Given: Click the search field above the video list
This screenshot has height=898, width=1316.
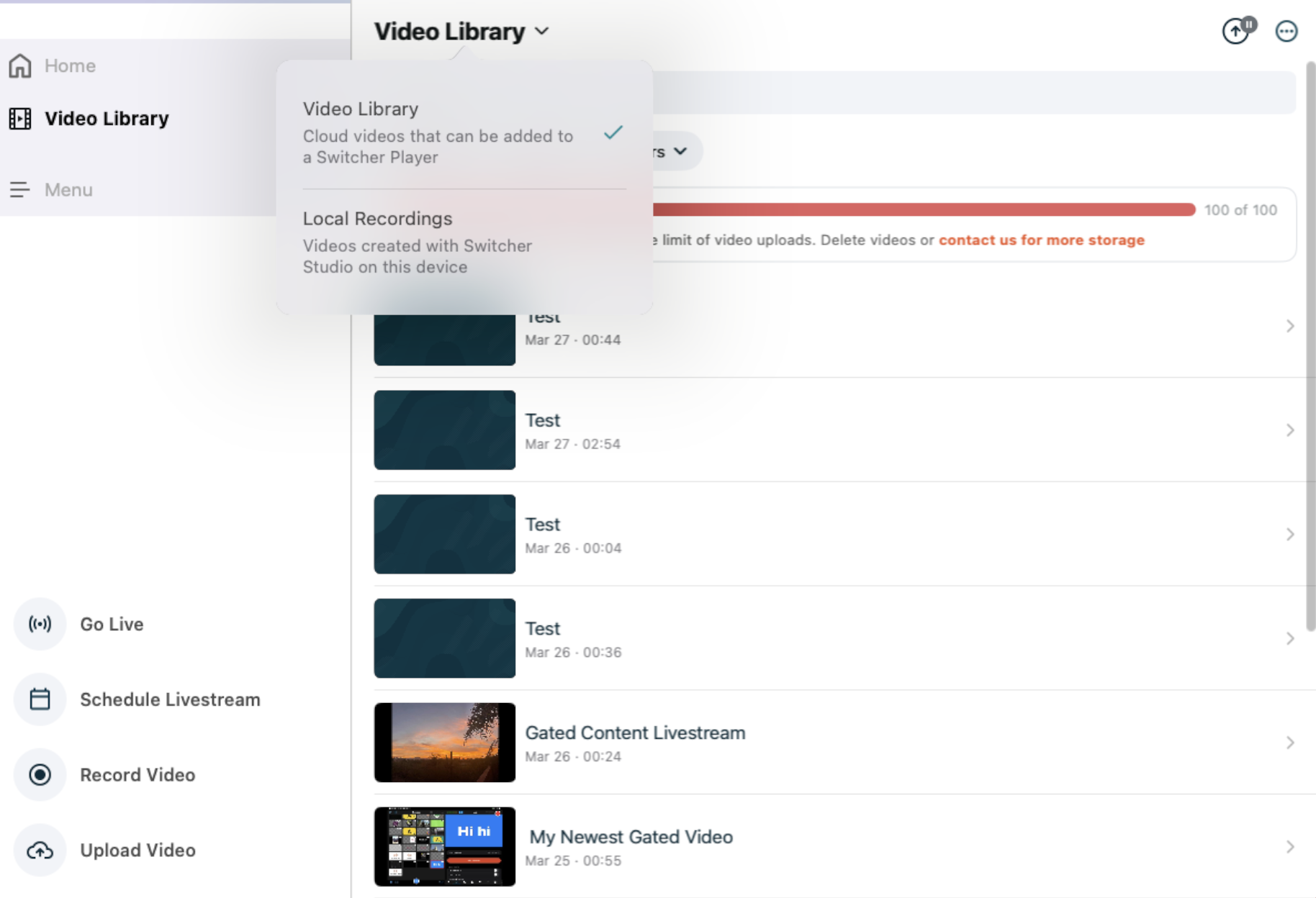Looking at the screenshot, I should pyautogui.click(x=974, y=92).
